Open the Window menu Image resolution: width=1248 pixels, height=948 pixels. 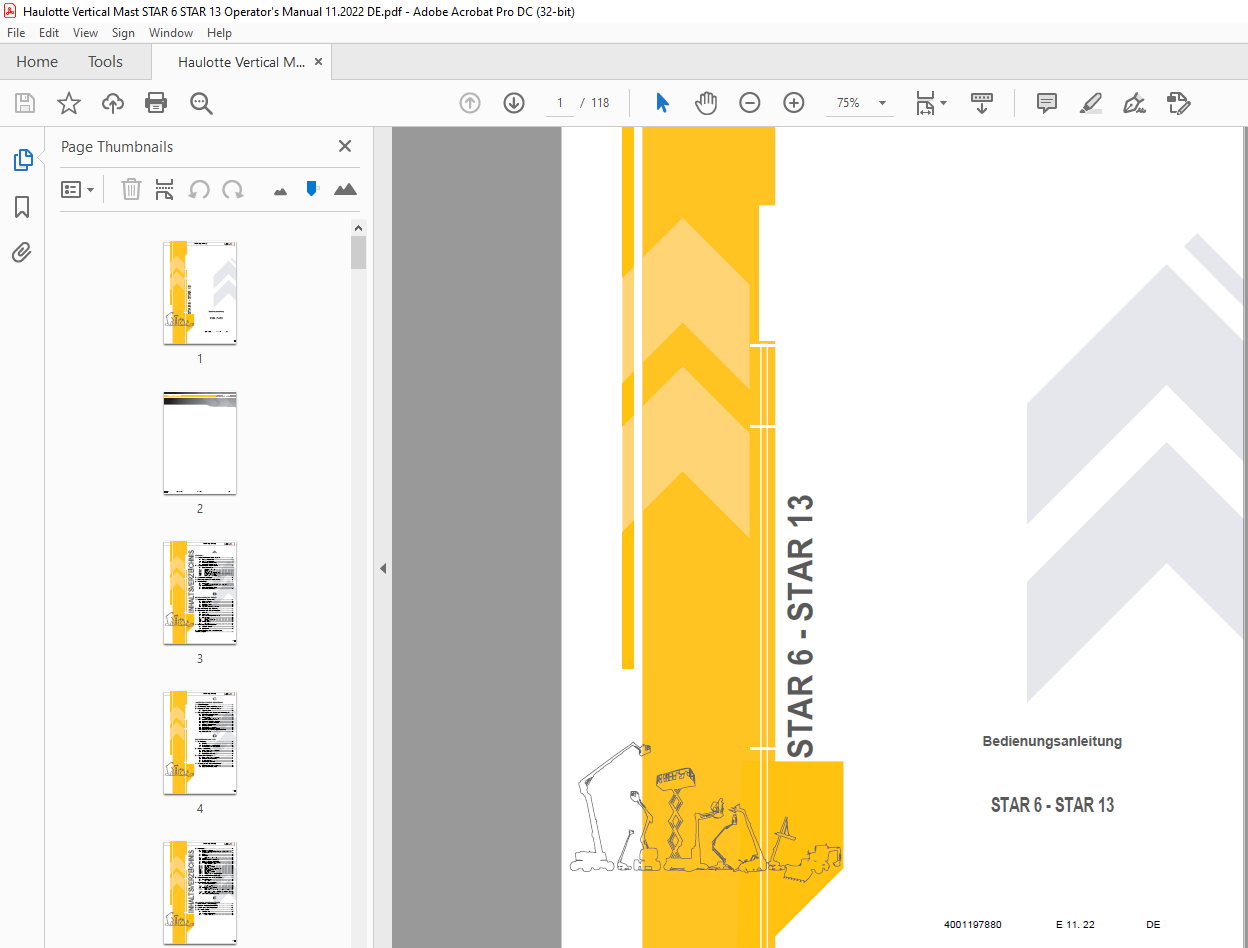[171, 33]
